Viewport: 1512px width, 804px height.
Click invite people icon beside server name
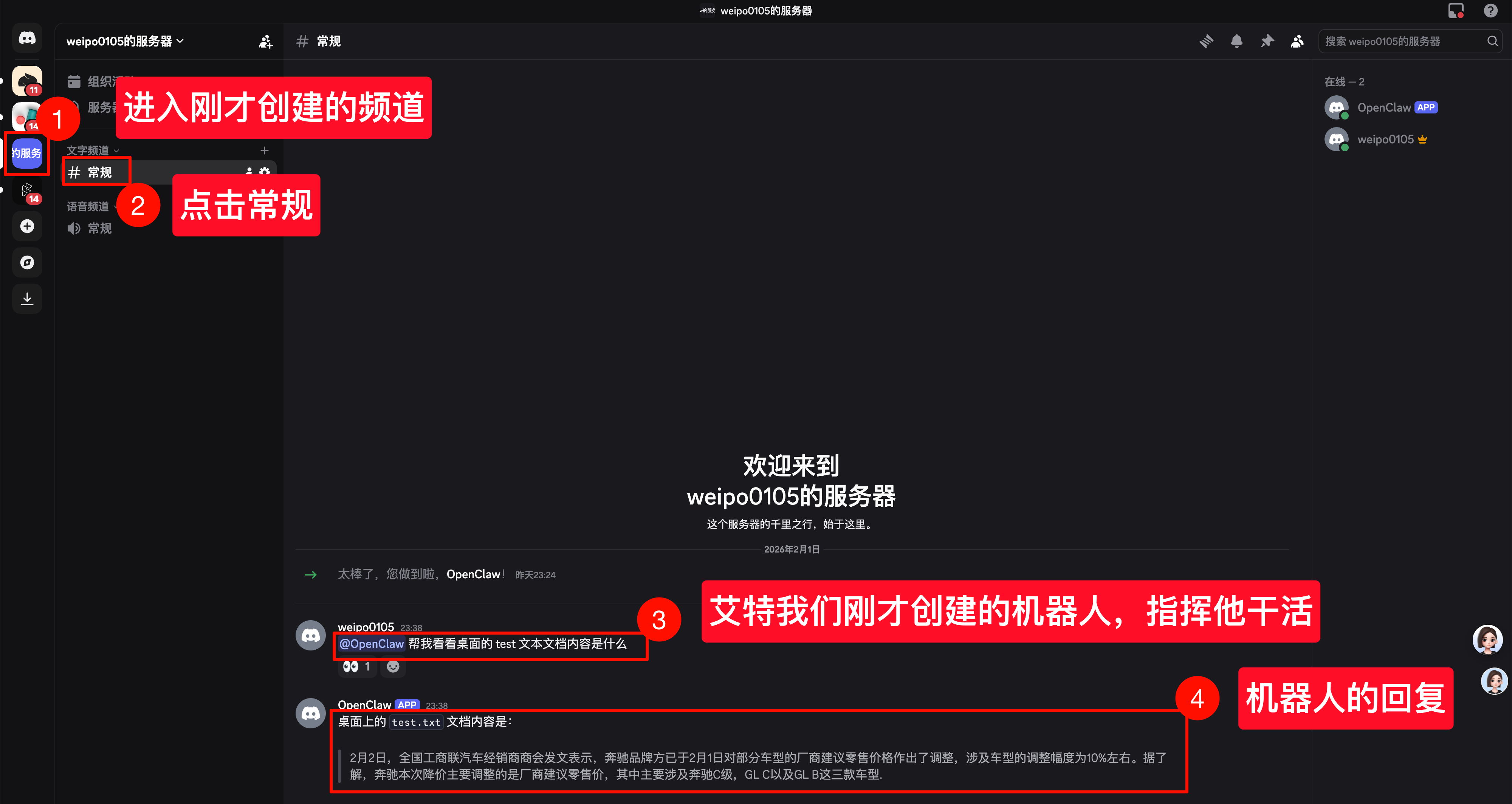pyautogui.click(x=265, y=41)
